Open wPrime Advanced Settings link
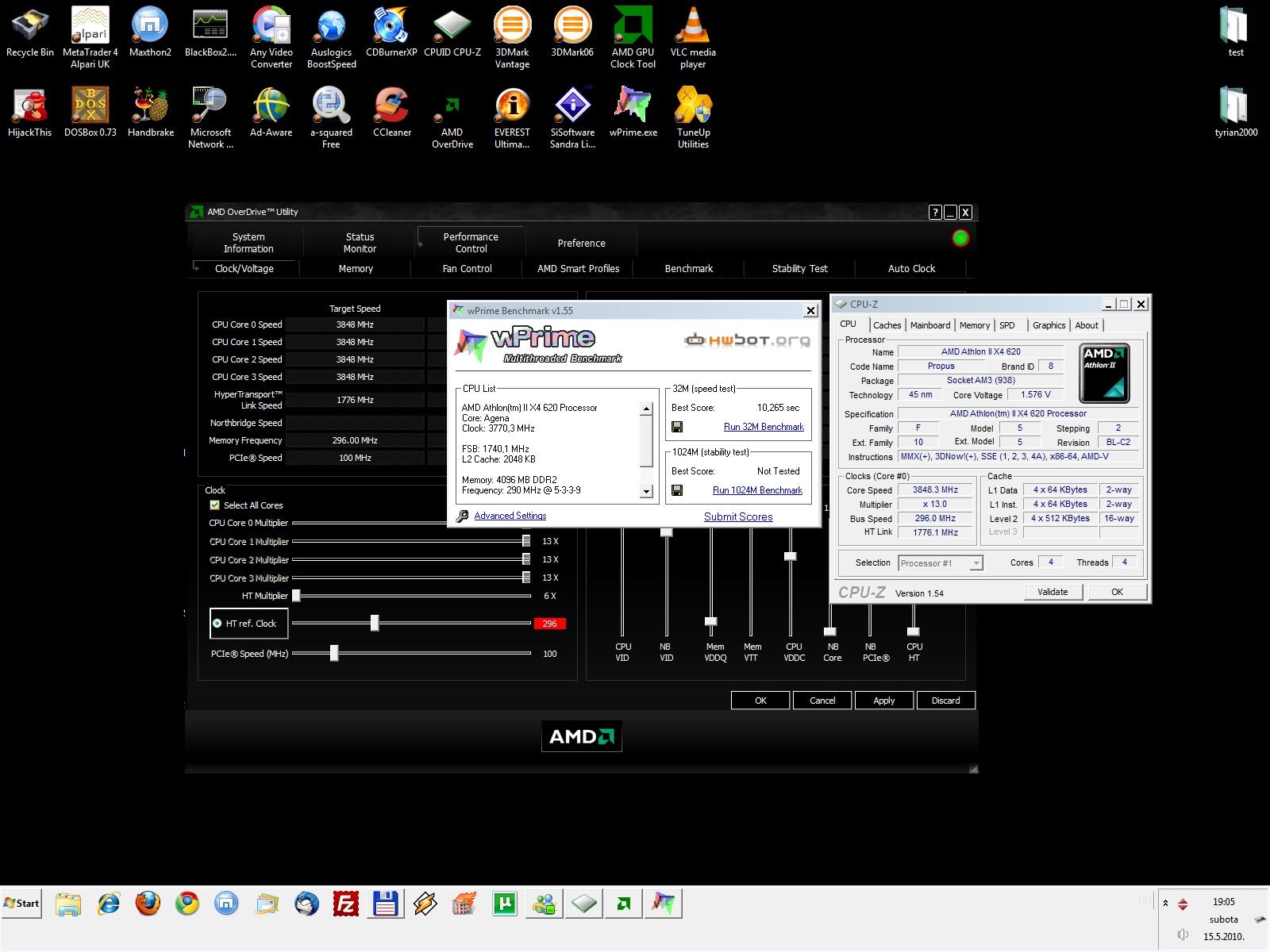 point(510,516)
